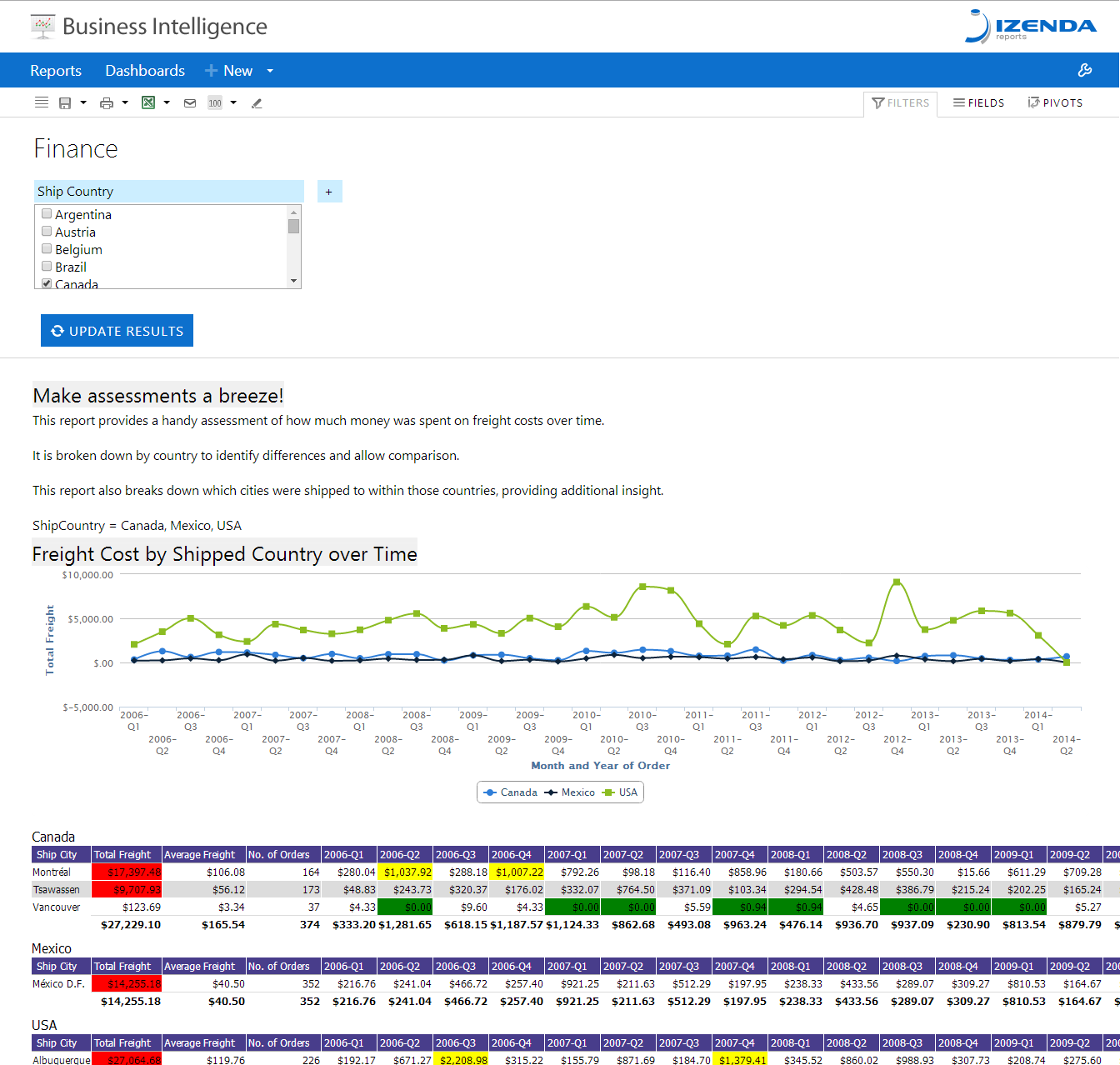Open the Reports menu
Image resolution: width=1120 pixels, height=1065 pixels.
(56, 71)
